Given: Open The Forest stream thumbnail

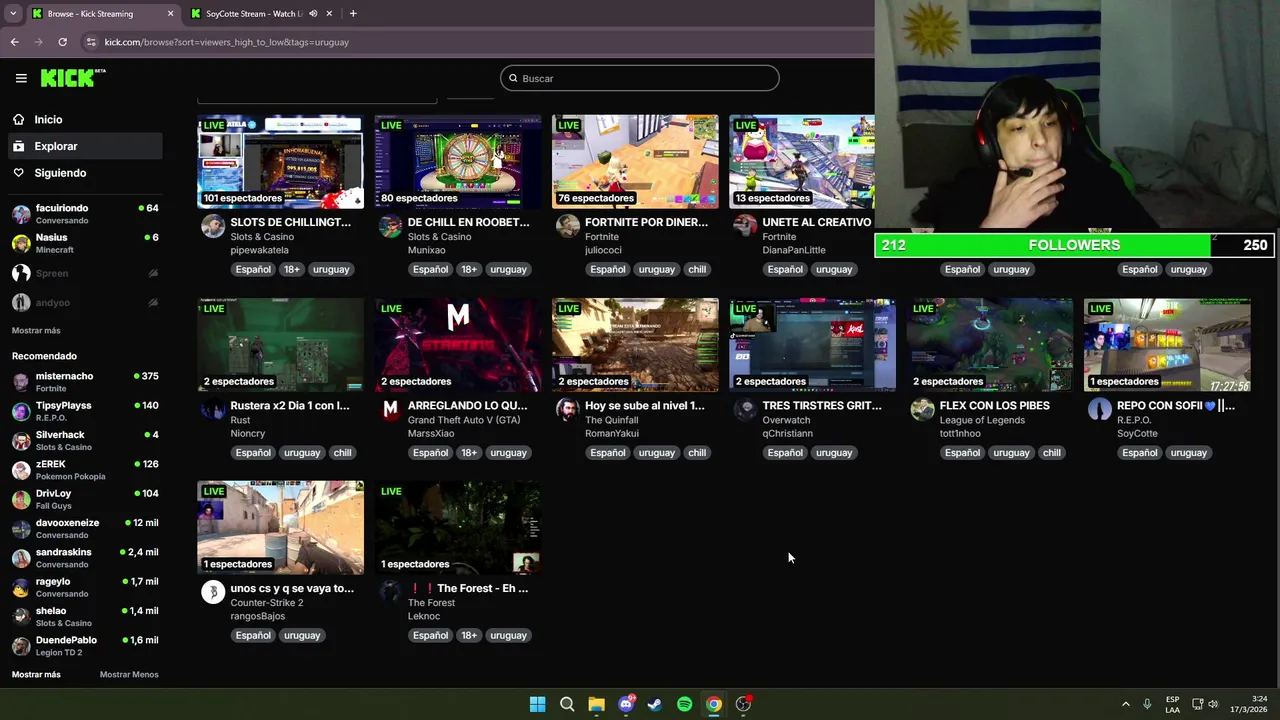Looking at the screenshot, I should pos(458,527).
